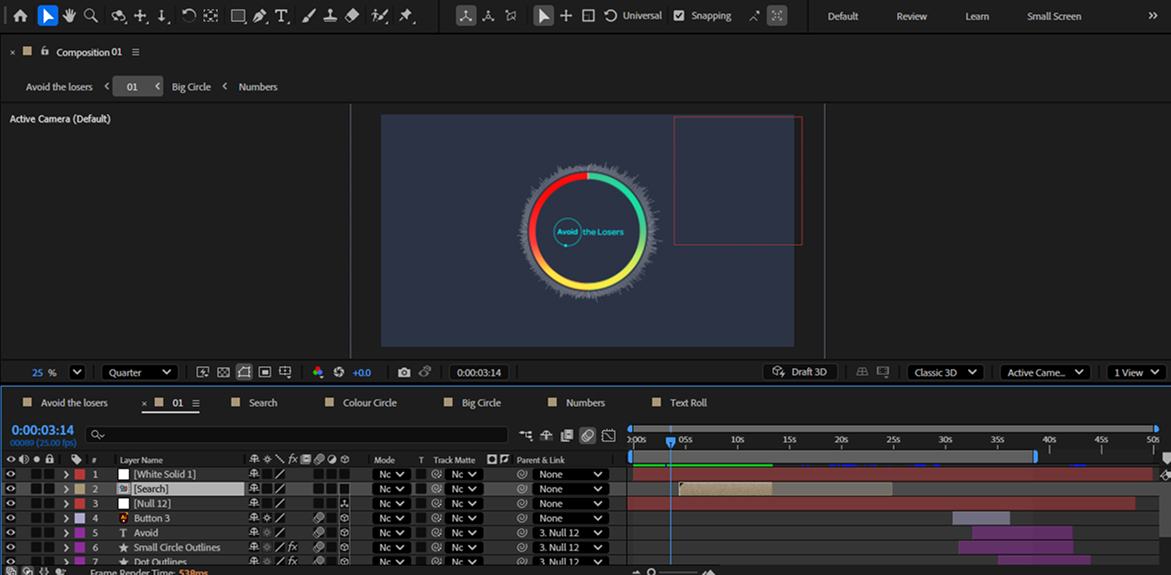The height and width of the screenshot is (575, 1171).
Task: Take a snapshot with the camera icon
Action: point(404,372)
